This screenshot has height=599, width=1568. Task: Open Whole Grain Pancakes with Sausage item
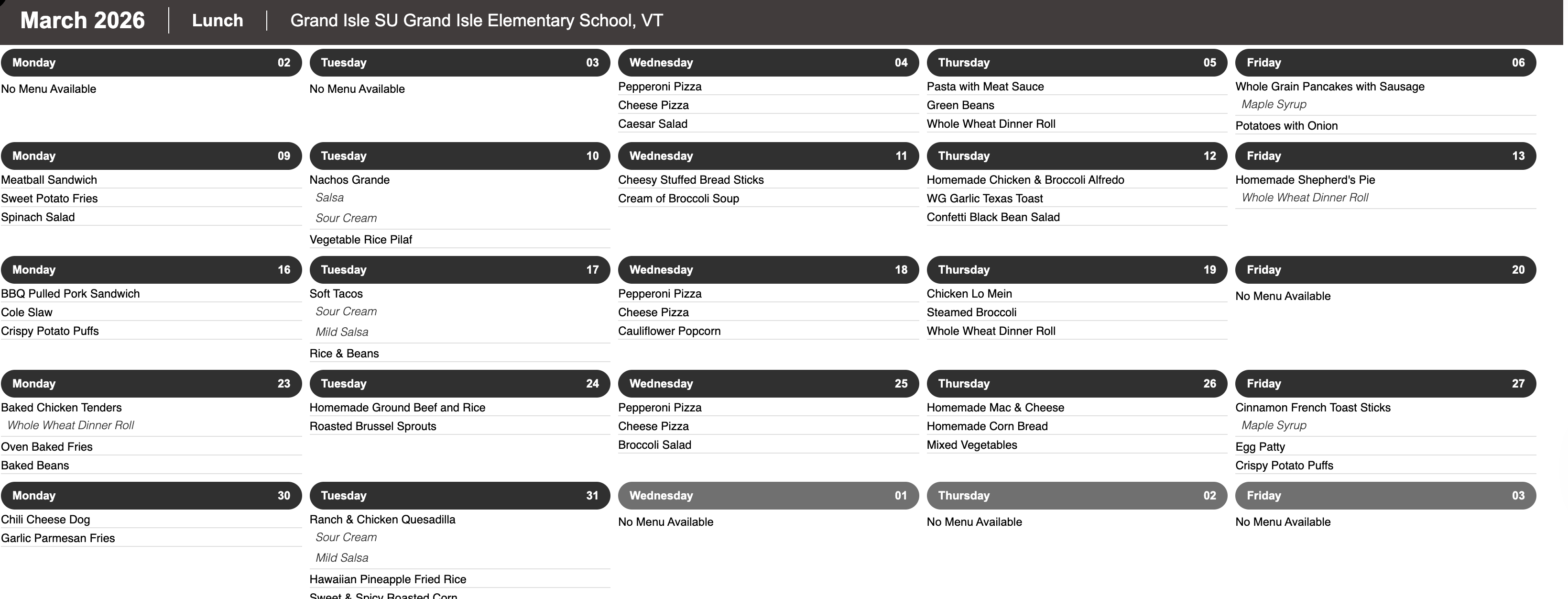pos(1329,87)
